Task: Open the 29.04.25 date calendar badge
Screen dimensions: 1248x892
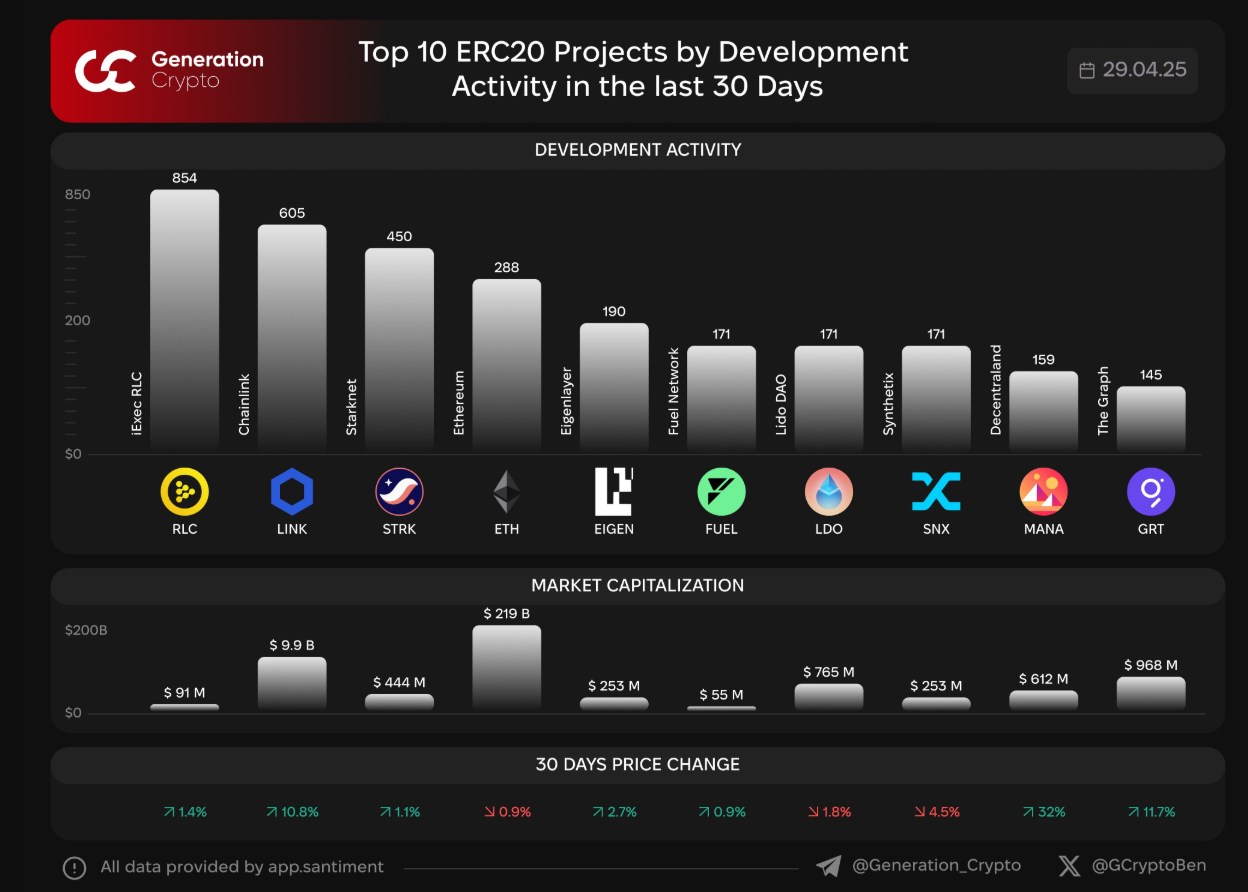Action: point(1132,70)
